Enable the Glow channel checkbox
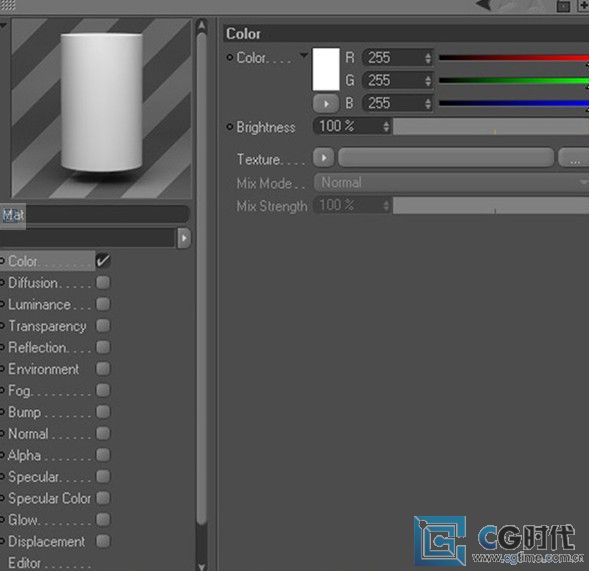This screenshot has height=571, width=589. point(103,520)
